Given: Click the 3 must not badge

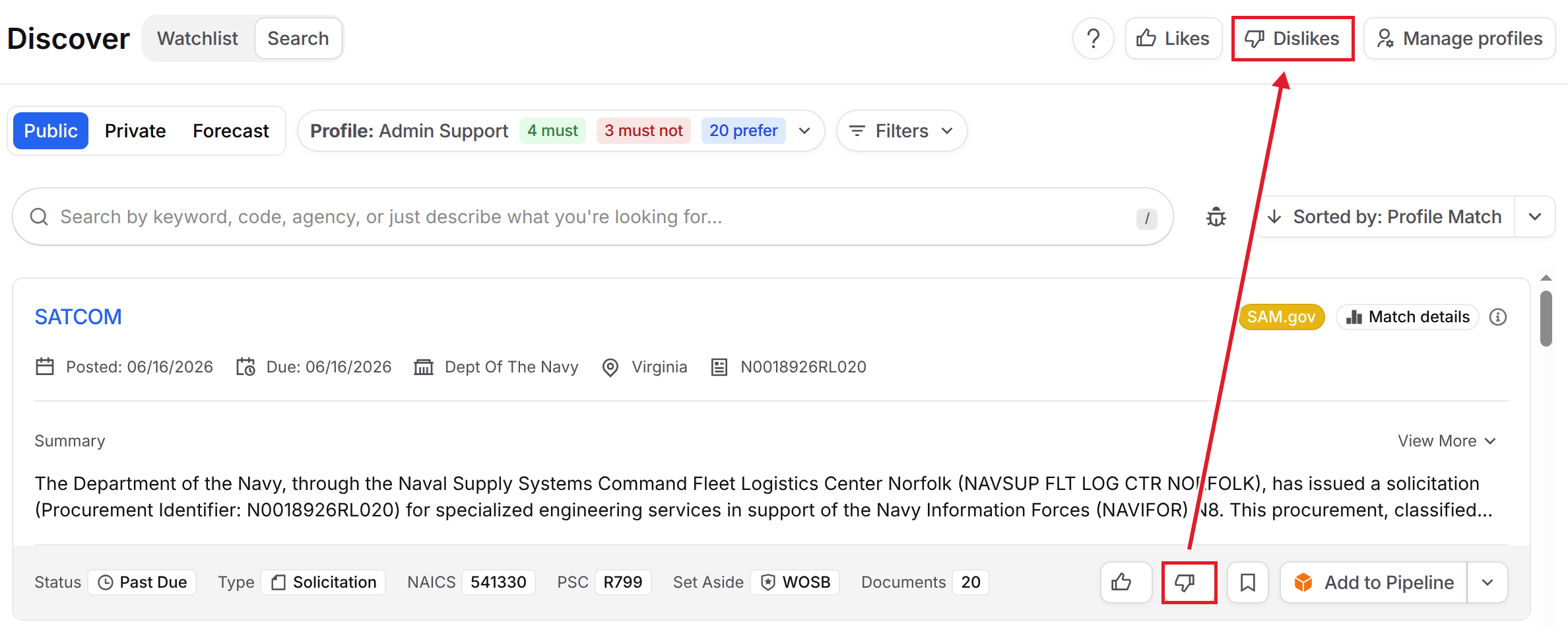Looking at the screenshot, I should click(643, 131).
